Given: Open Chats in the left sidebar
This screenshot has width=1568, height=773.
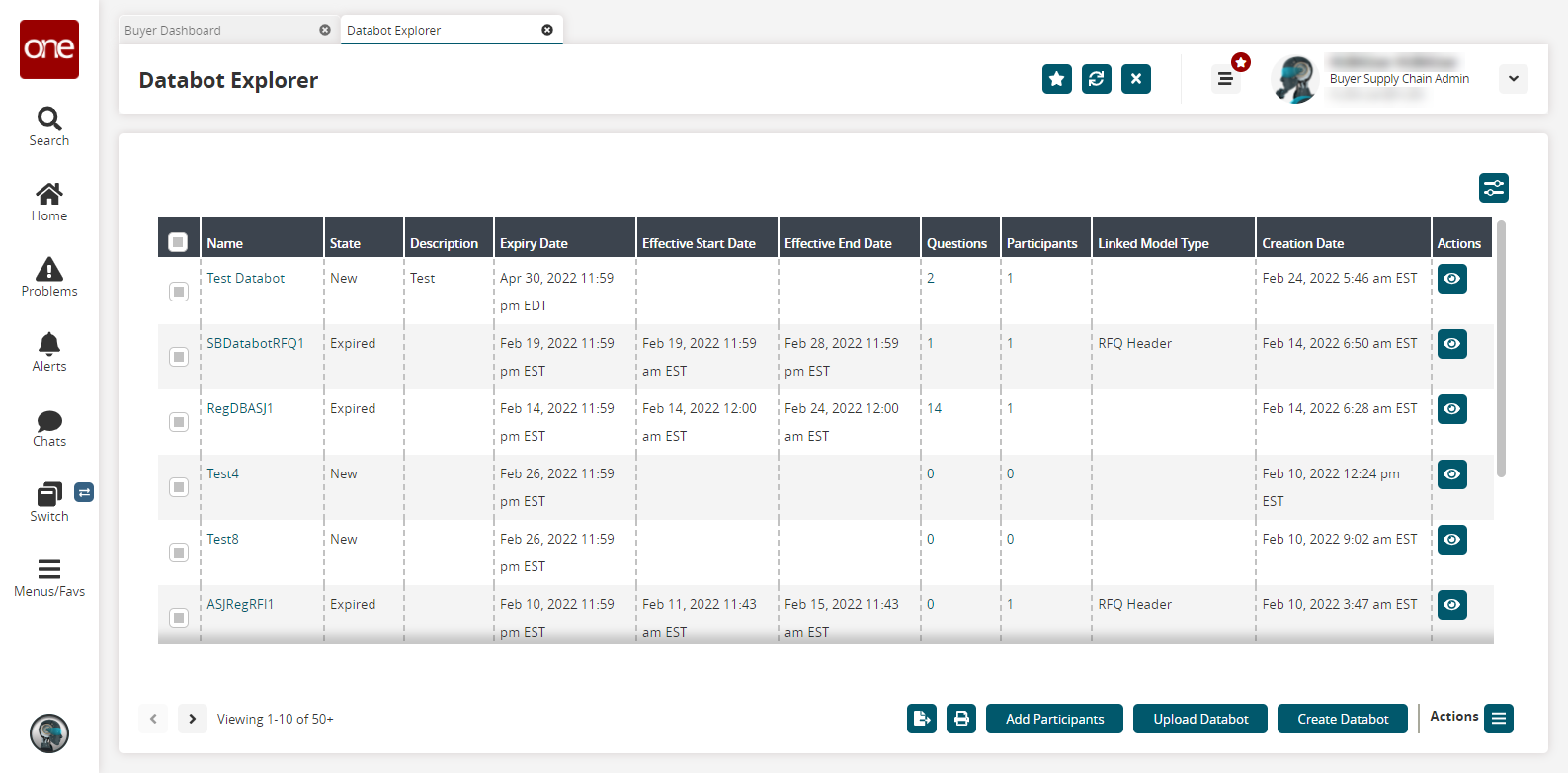Looking at the screenshot, I should [49, 428].
